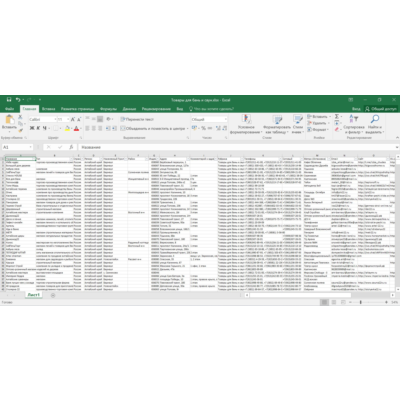Click the Insert Function fx icon
The image size is (400, 400).
[x=71, y=147]
